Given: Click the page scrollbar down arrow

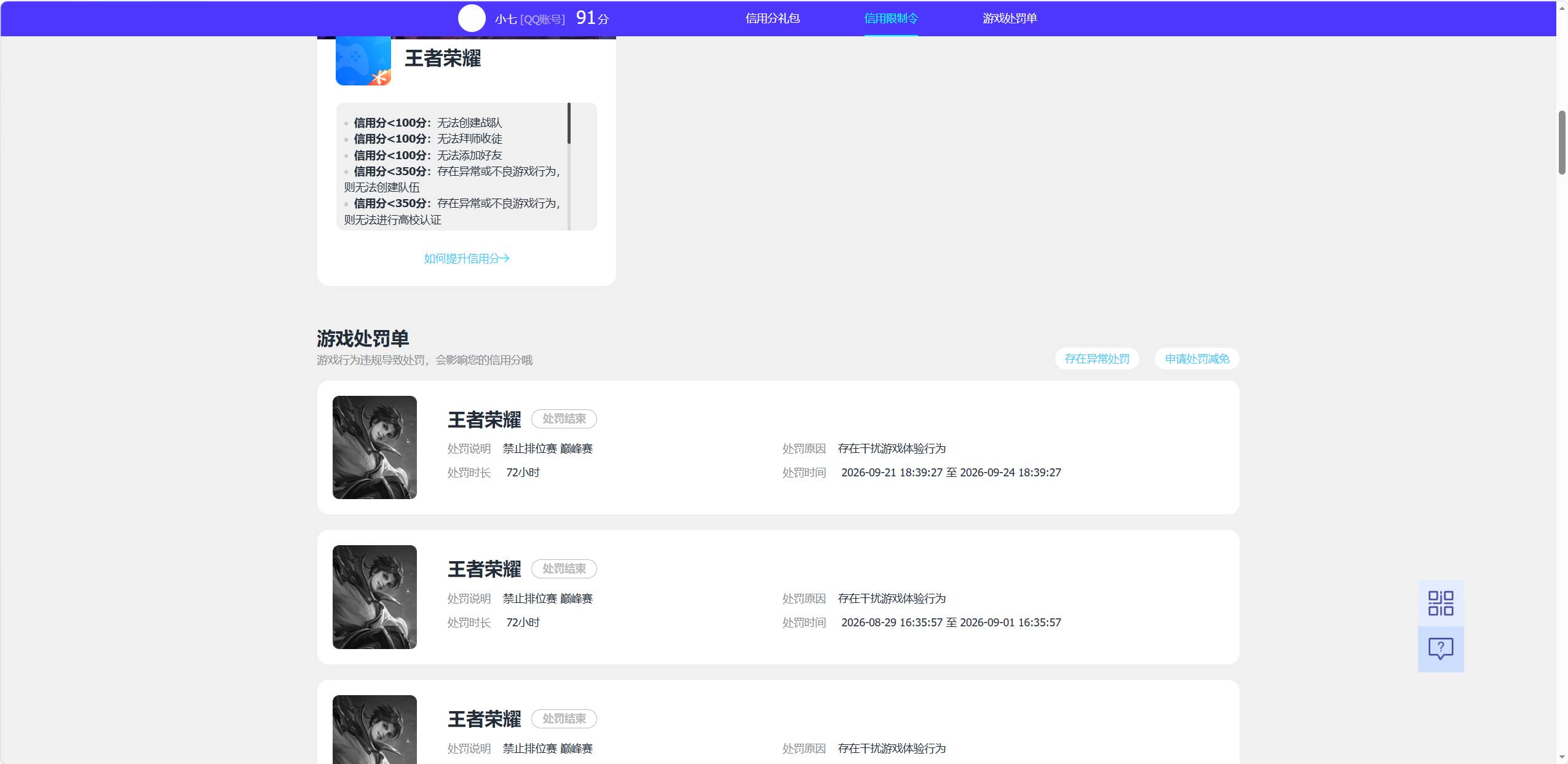Looking at the screenshot, I should point(1562,757).
